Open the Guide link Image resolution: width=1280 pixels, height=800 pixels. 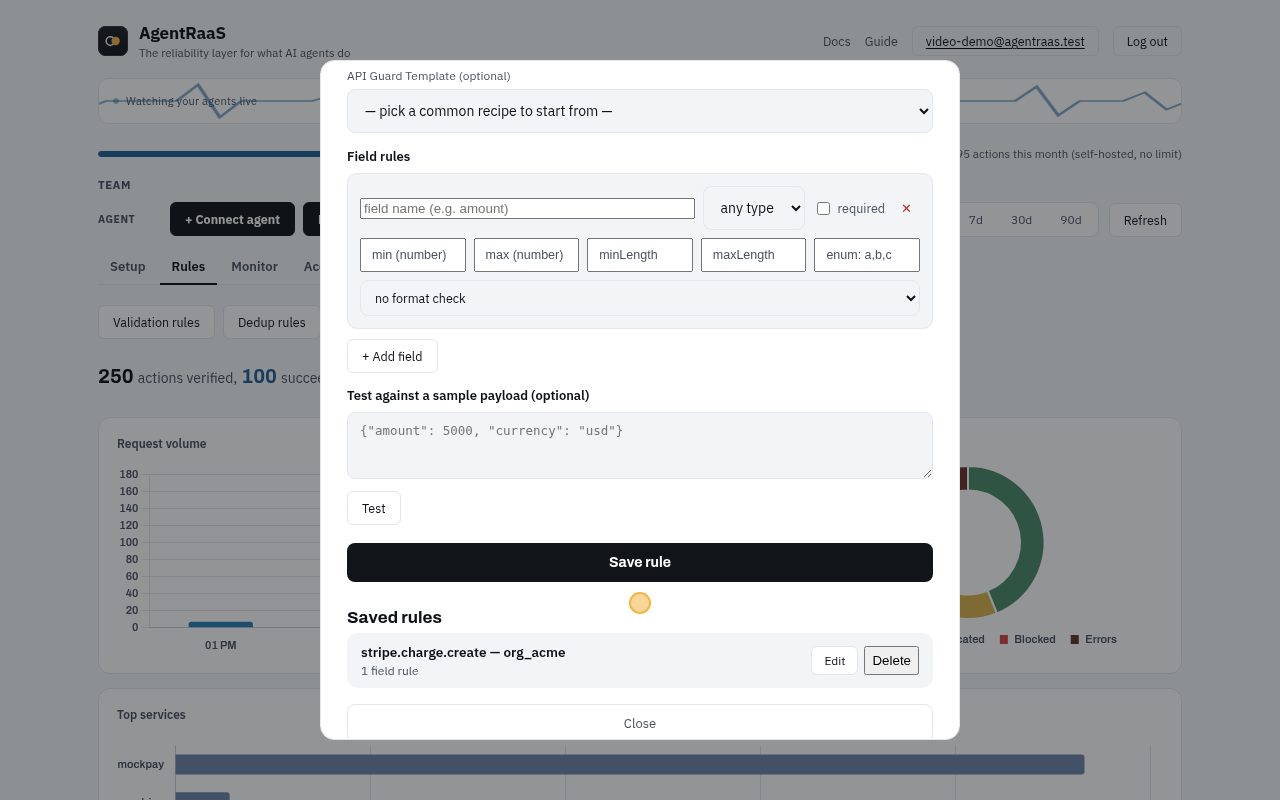(x=881, y=41)
